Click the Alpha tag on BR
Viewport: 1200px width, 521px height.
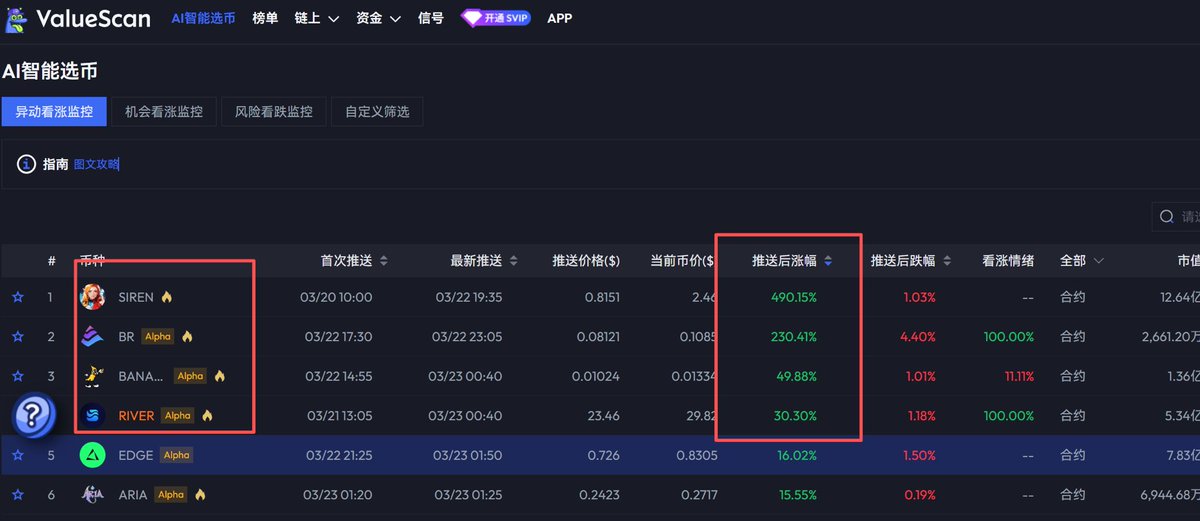click(158, 337)
